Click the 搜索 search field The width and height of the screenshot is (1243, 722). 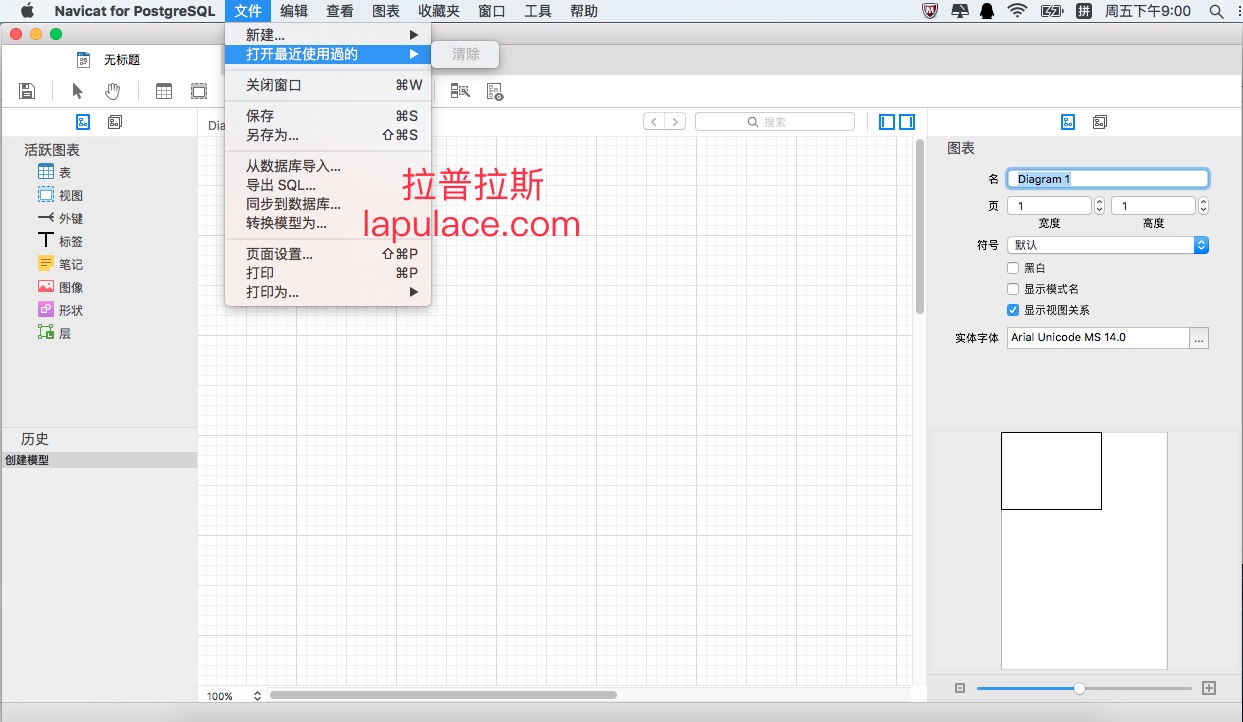click(775, 122)
